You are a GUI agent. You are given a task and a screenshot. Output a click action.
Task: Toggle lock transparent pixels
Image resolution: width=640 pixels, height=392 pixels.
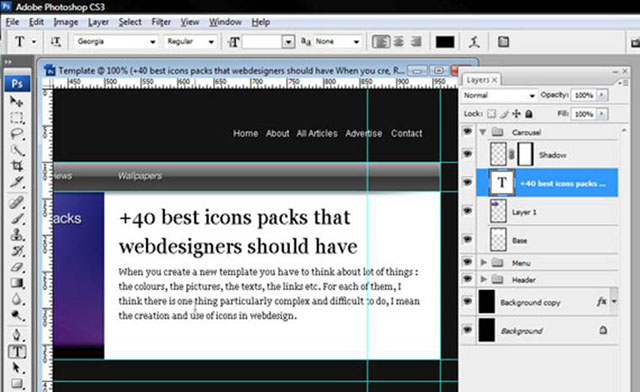pyautogui.click(x=492, y=114)
